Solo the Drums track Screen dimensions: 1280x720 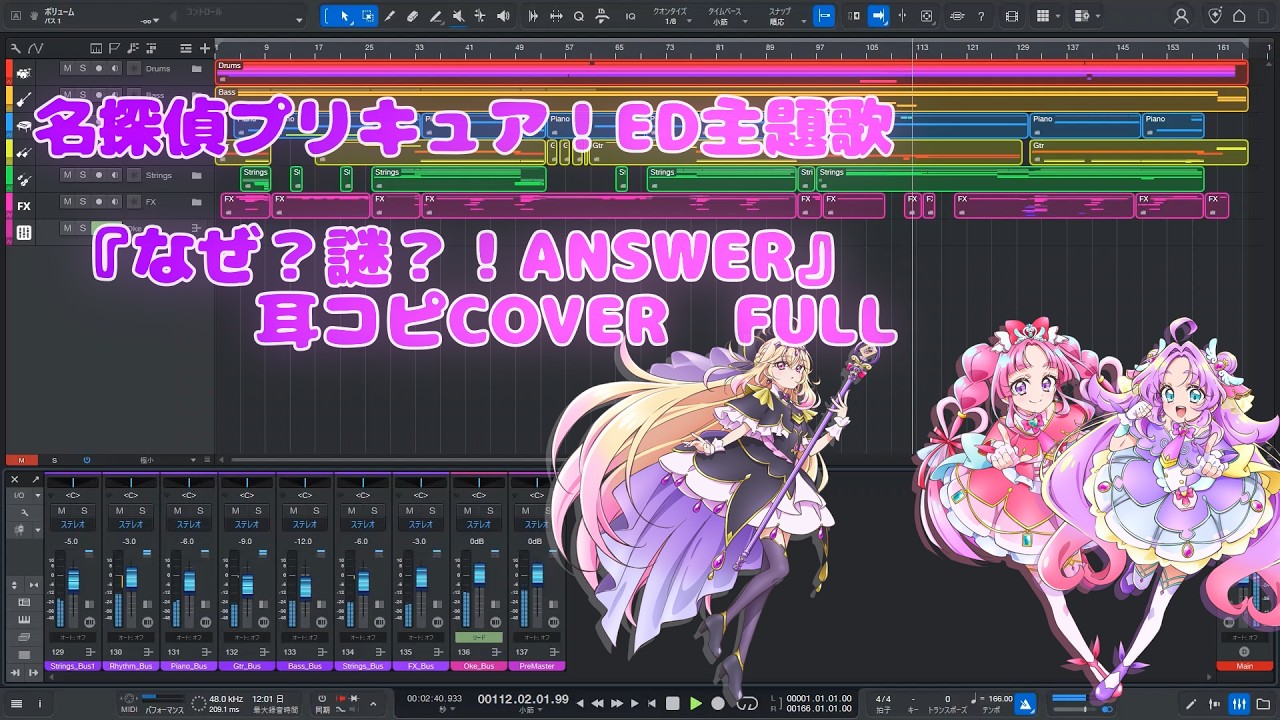coord(83,68)
